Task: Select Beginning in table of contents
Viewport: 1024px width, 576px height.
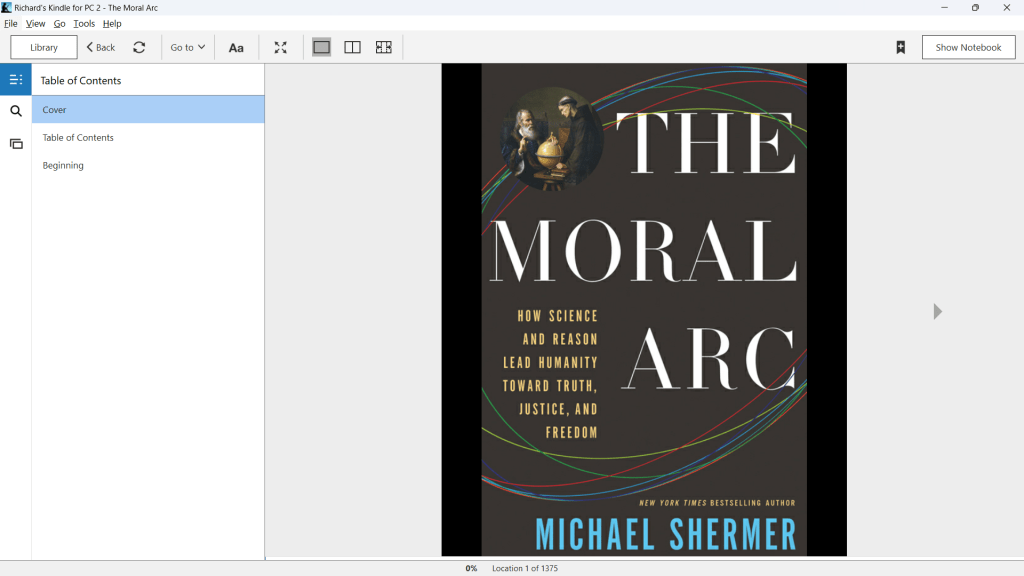Action: click(63, 165)
